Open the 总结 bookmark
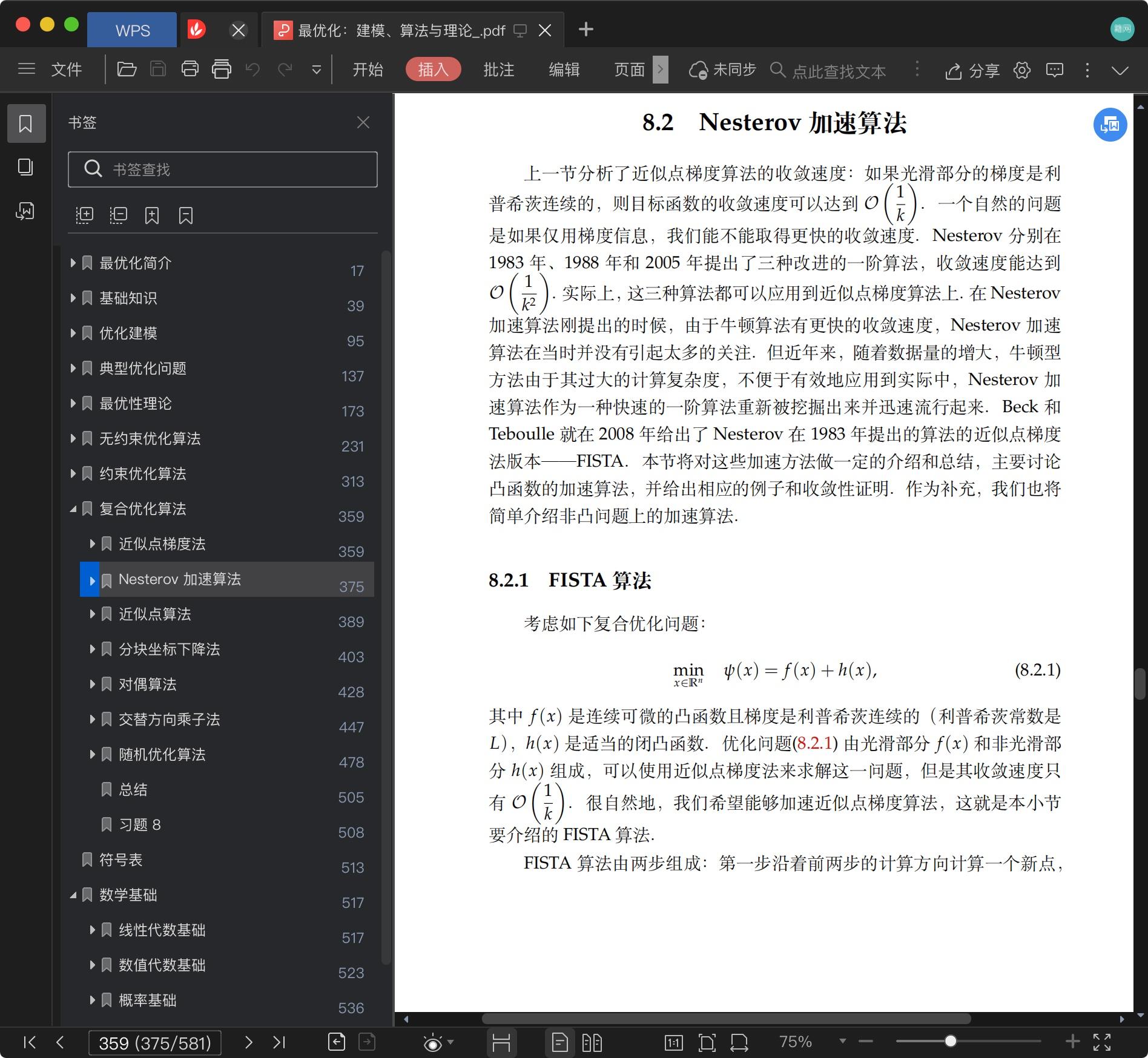The width and height of the screenshot is (1148, 1058). (133, 789)
